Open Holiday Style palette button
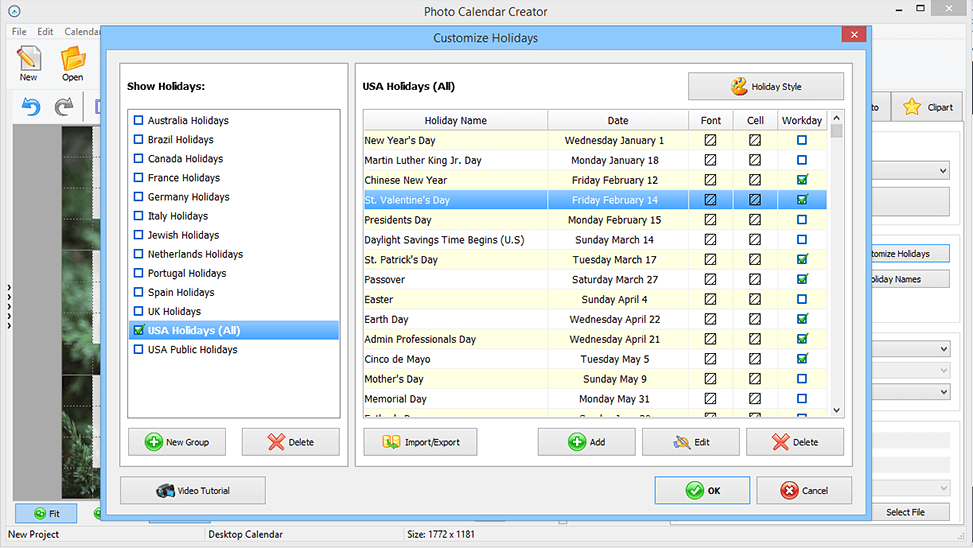973x548 pixels. (765, 87)
